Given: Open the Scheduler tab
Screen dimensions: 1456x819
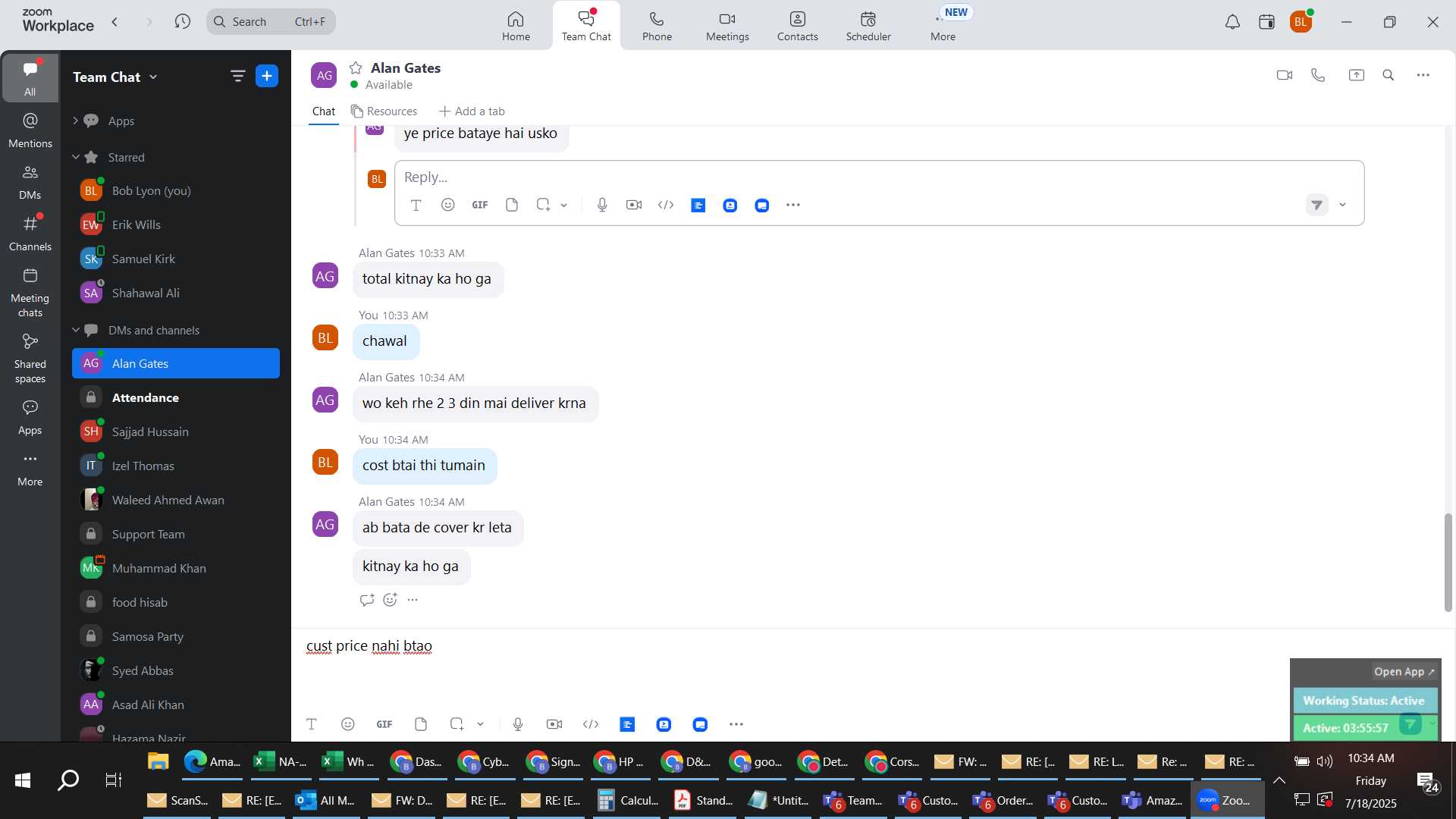Looking at the screenshot, I should click(x=868, y=26).
